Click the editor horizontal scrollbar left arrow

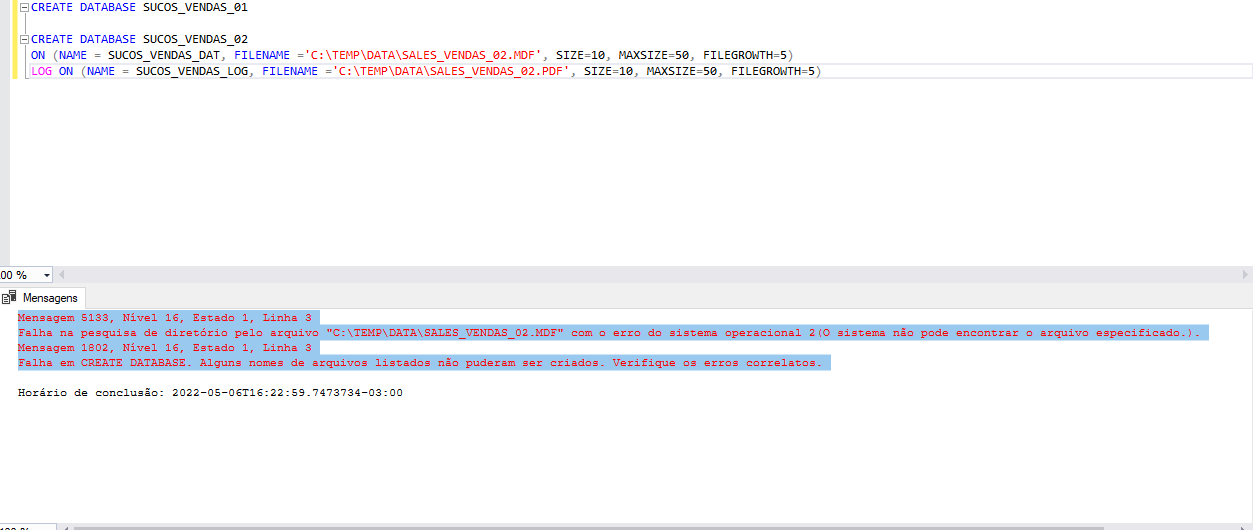click(x=60, y=274)
